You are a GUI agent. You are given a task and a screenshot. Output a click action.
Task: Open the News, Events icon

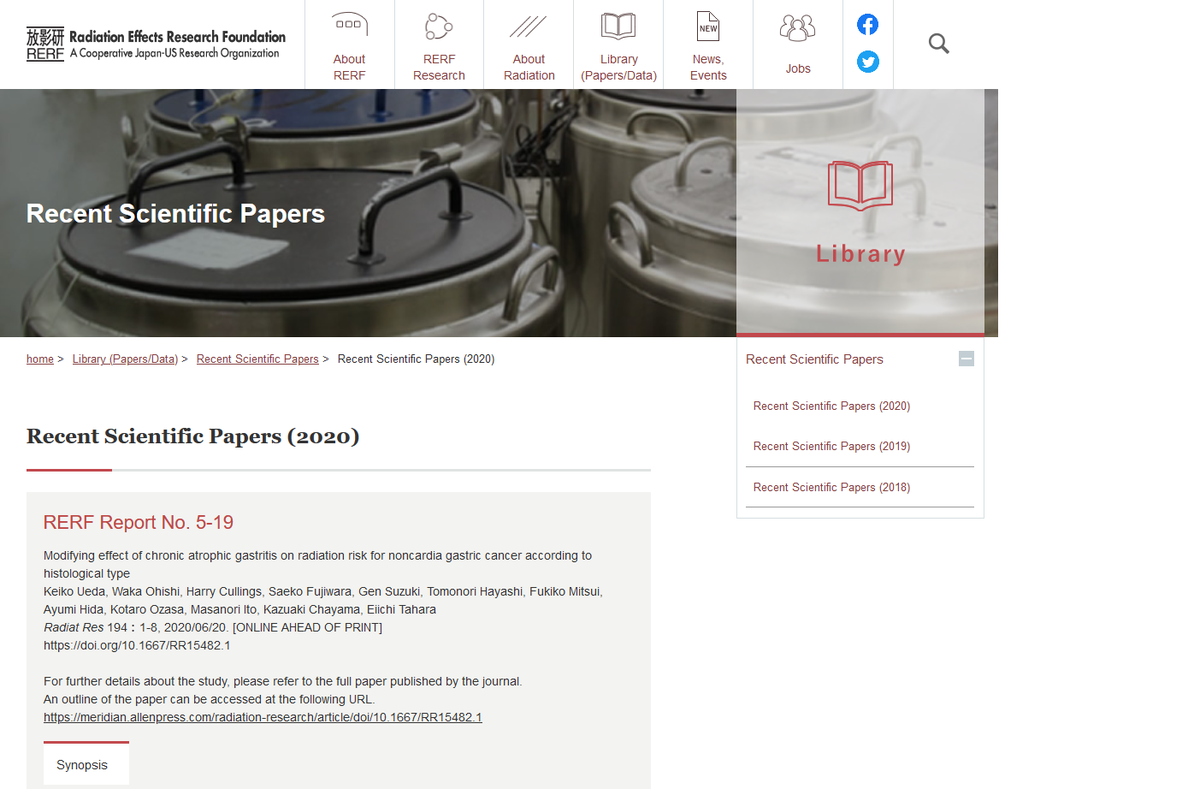coord(708,26)
